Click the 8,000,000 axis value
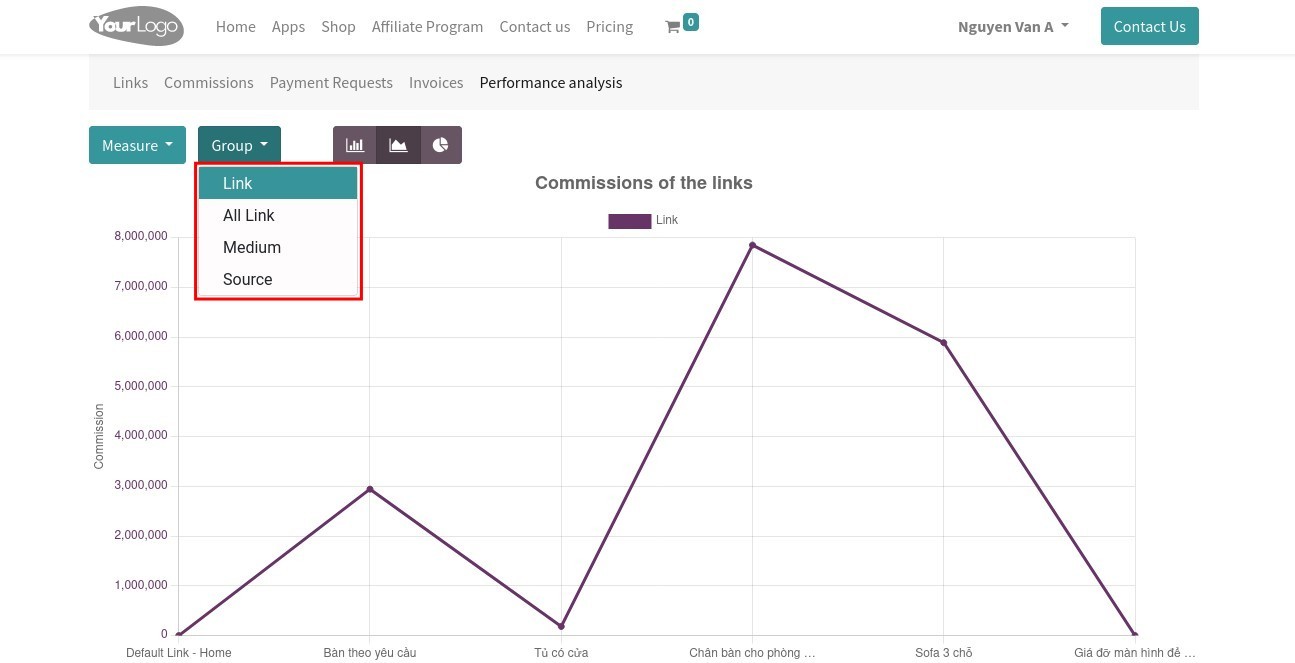Screen dimensions: 1295x663 tap(141, 237)
